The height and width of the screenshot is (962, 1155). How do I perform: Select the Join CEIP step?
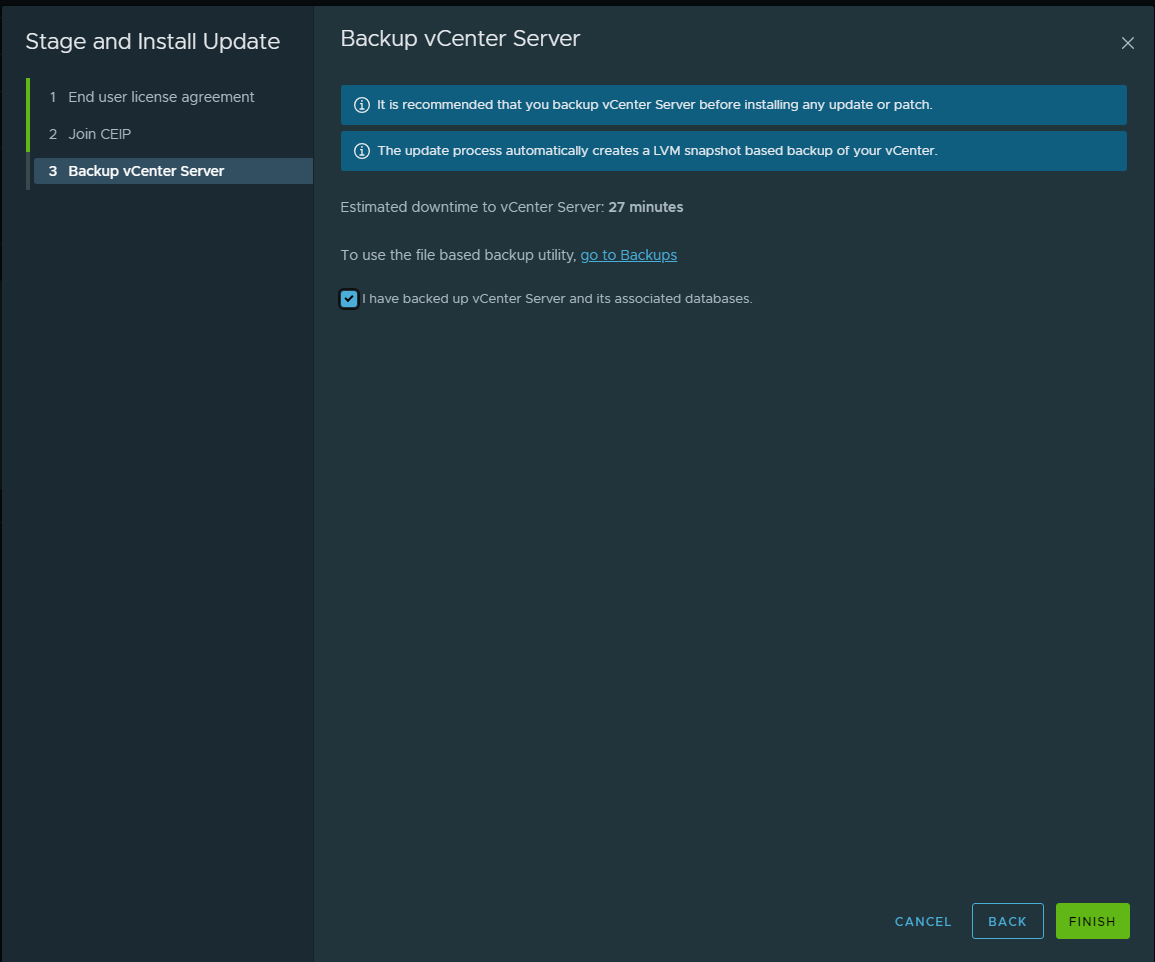click(x=99, y=134)
